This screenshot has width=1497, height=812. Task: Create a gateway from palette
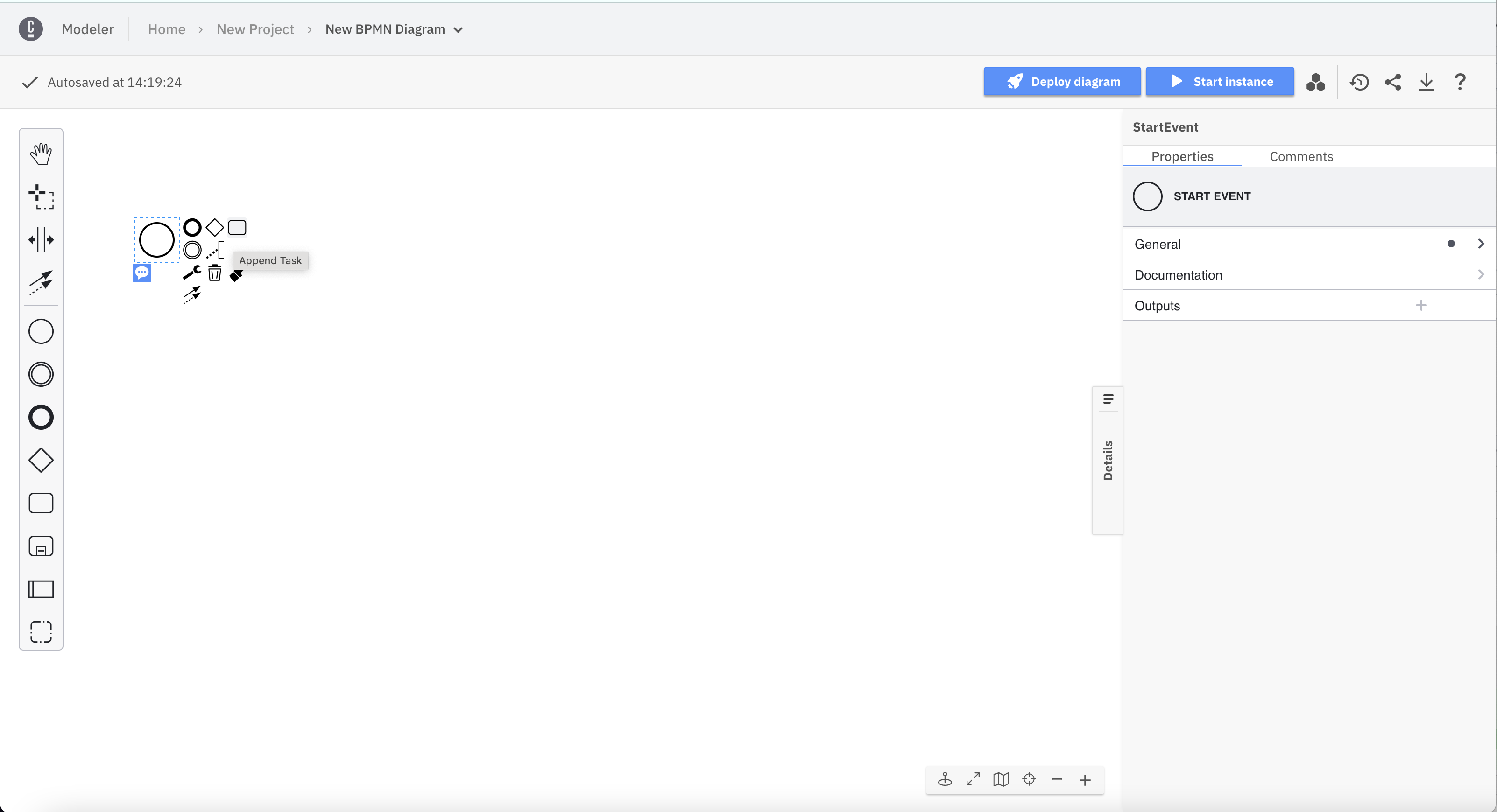41,461
